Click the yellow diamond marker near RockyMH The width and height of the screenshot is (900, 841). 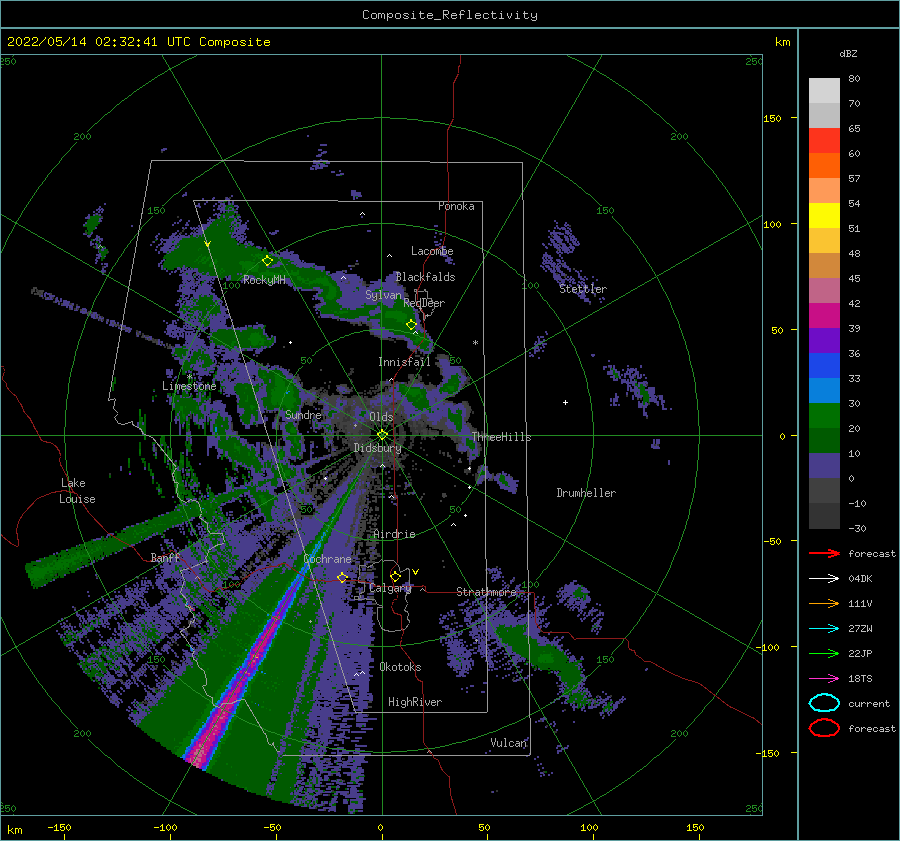point(267,261)
